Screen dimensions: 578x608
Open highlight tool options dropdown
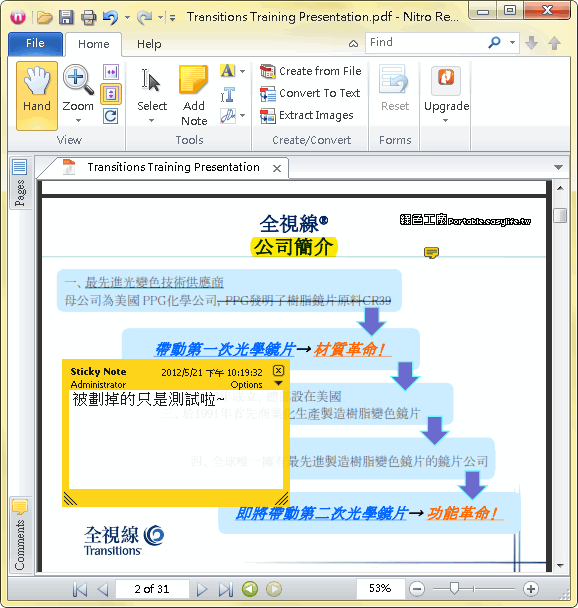tap(243, 71)
